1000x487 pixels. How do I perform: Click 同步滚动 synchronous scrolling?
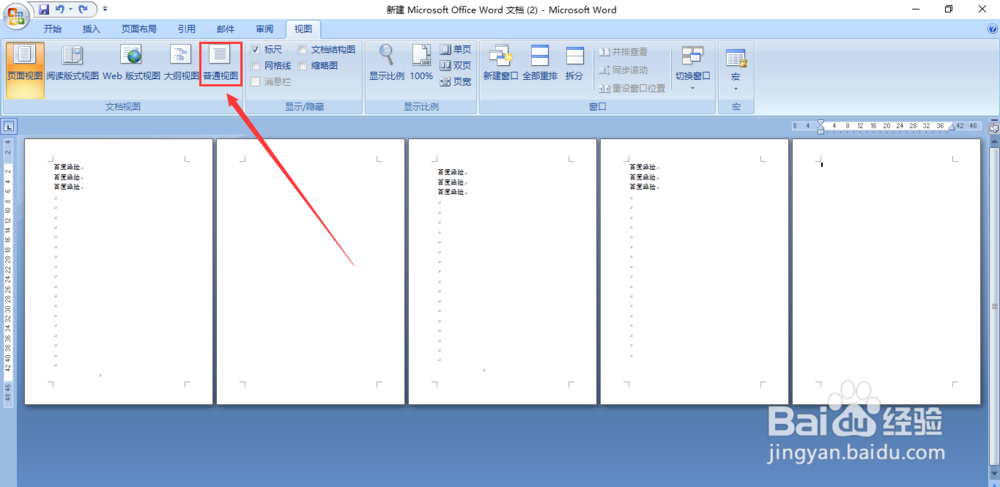pos(622,69)
